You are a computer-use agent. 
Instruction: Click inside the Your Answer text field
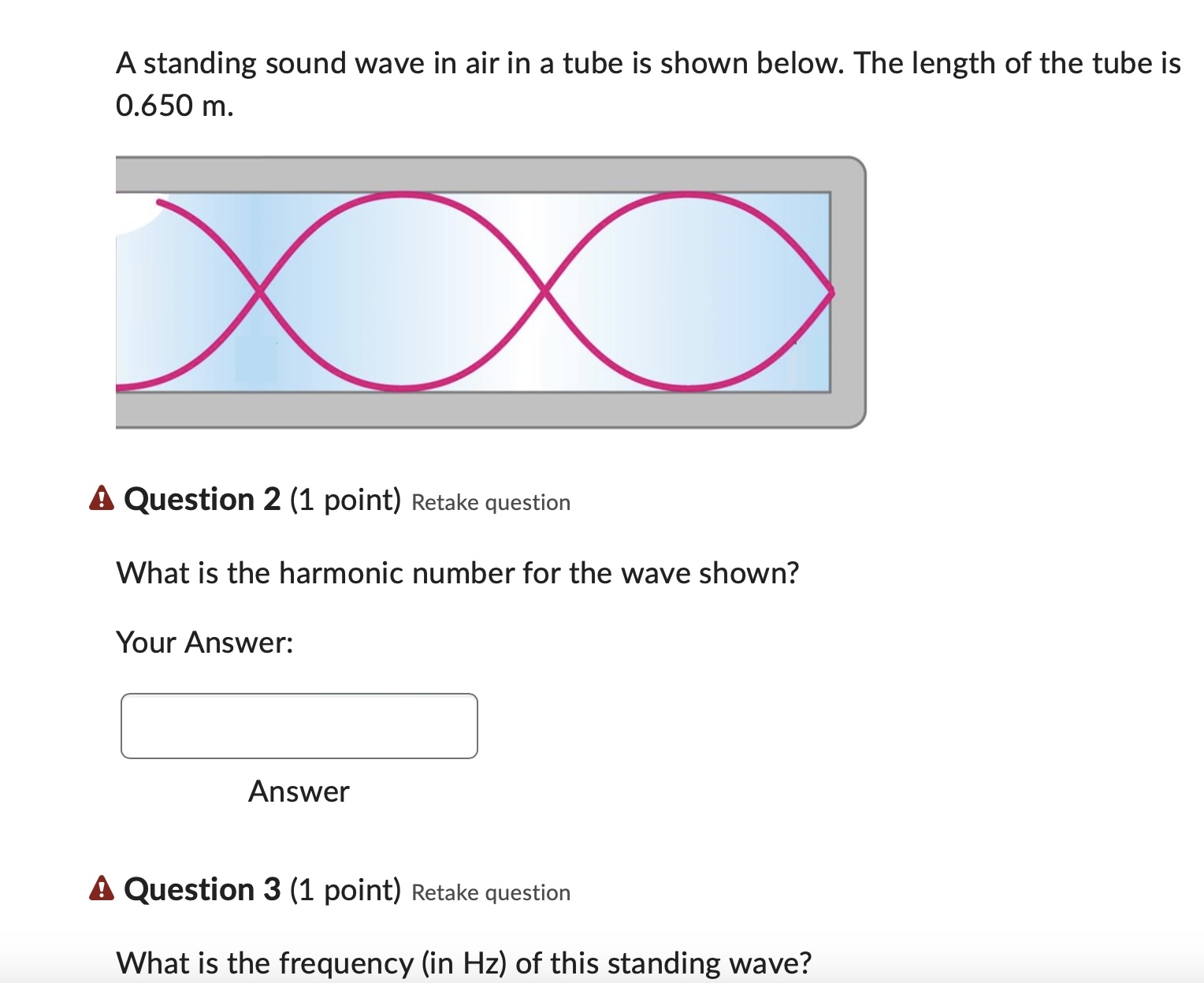pyautogui.click(x=298, y=725)
